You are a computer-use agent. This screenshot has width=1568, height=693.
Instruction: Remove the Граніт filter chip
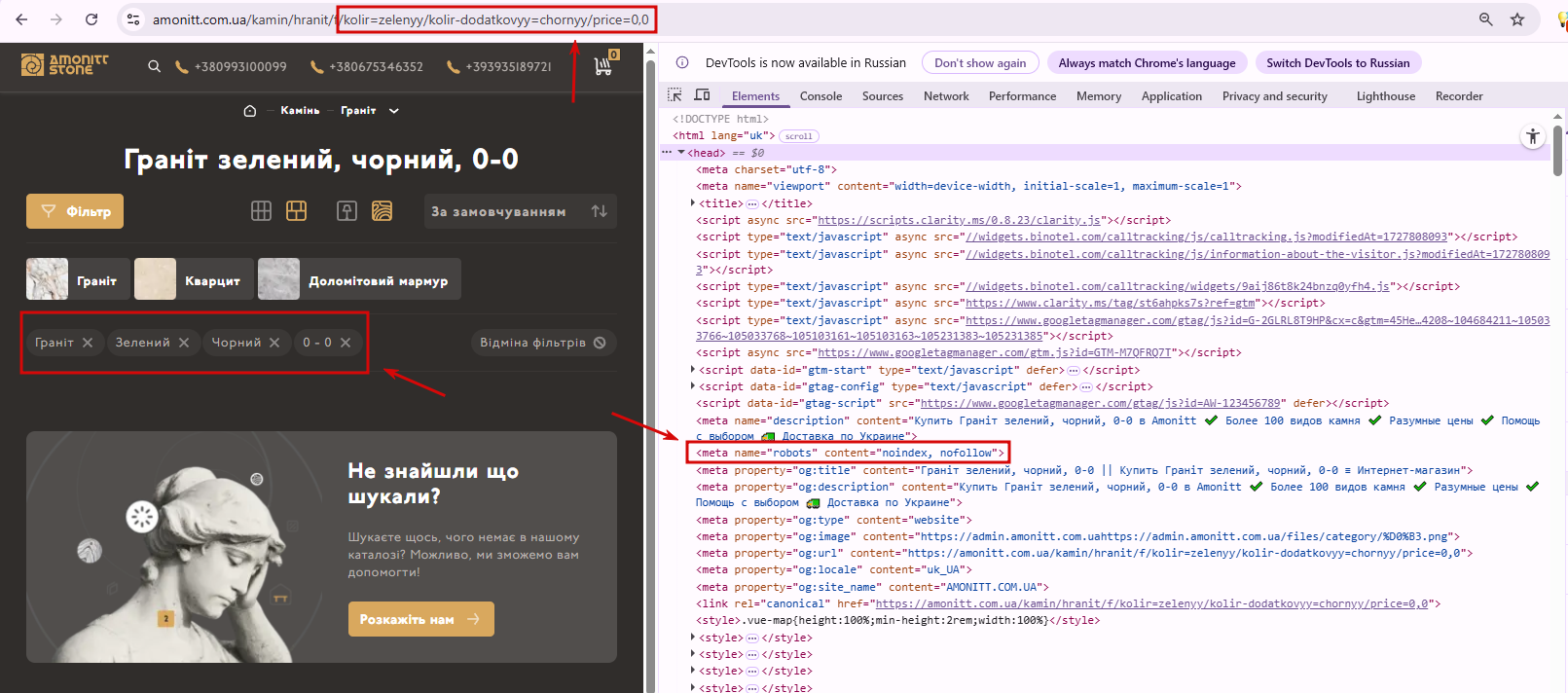88,343
